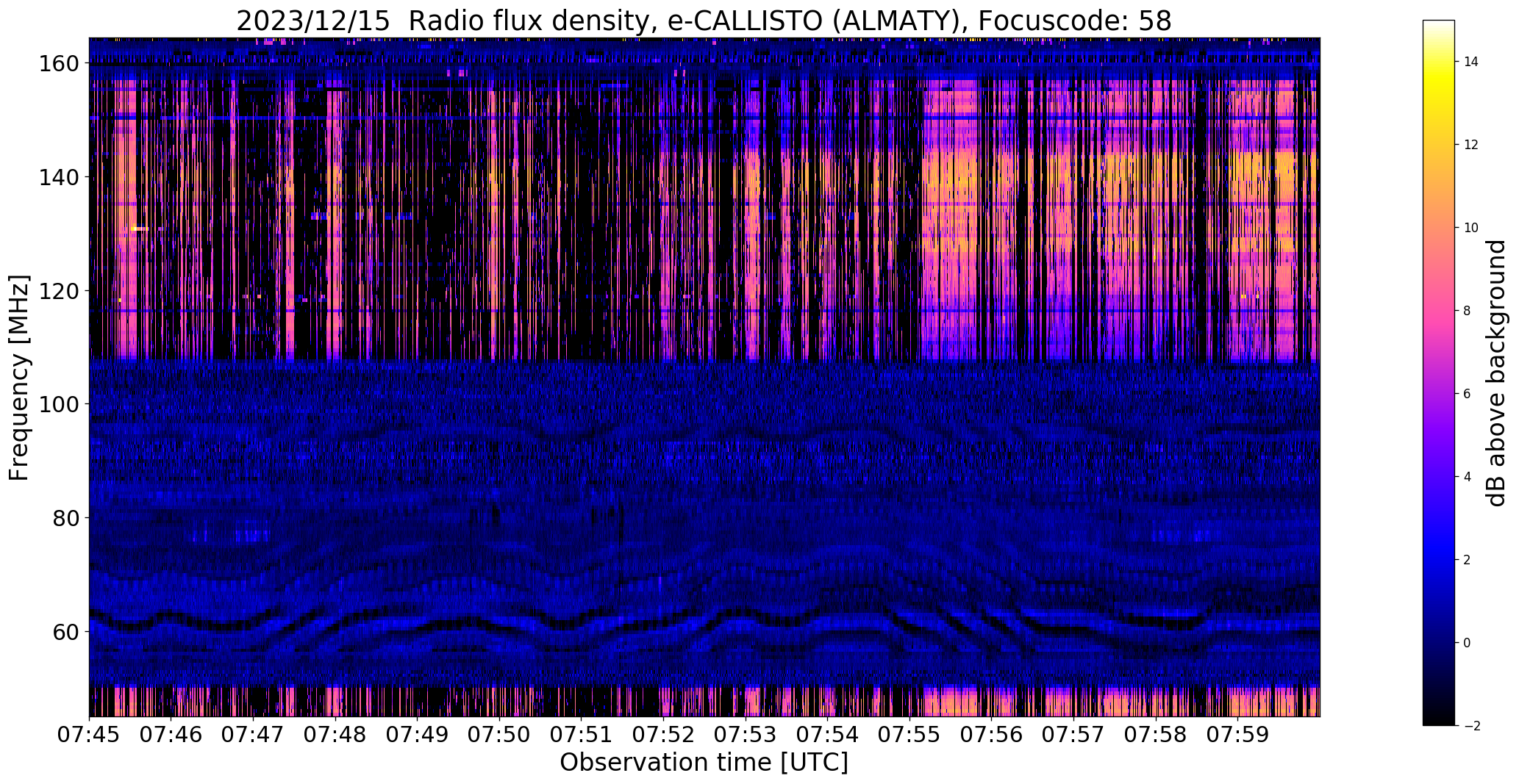Viewport: 1519px width, 784px height.
Task: Click the 60 frequency tick label
Action: coord(65,631)
